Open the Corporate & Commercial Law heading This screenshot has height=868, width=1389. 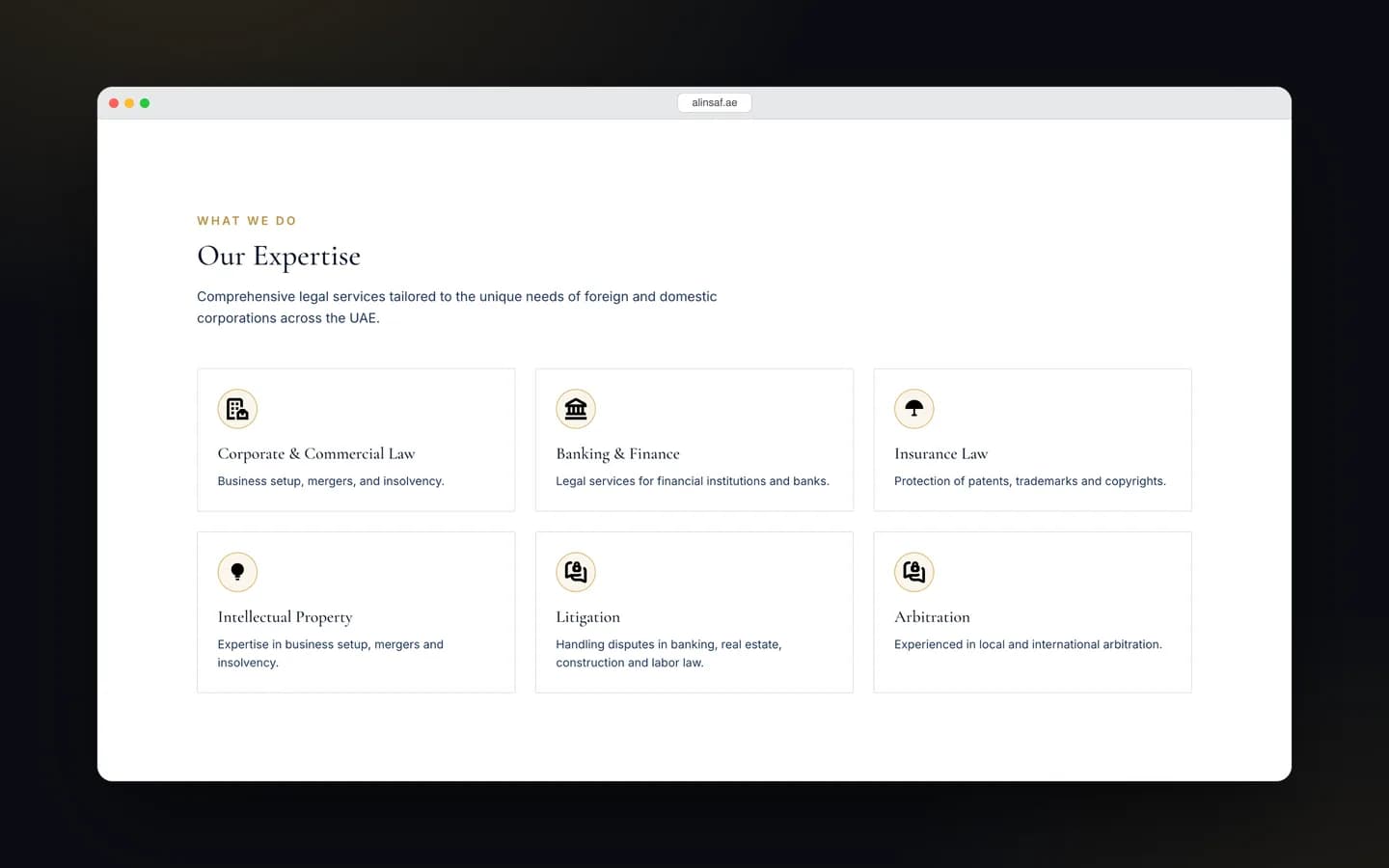pos(316,453)
